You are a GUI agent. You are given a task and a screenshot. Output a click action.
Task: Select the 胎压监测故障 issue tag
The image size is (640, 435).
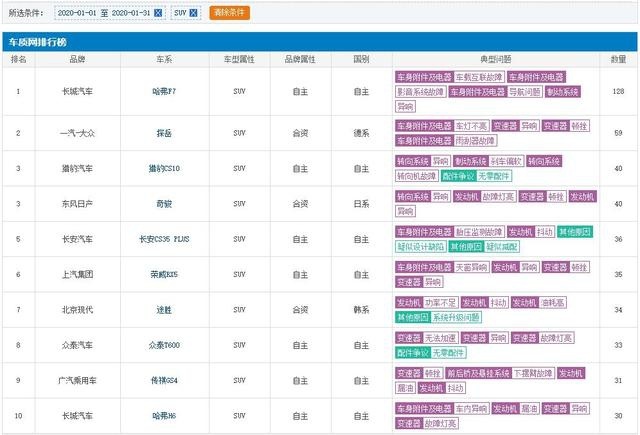479,232
